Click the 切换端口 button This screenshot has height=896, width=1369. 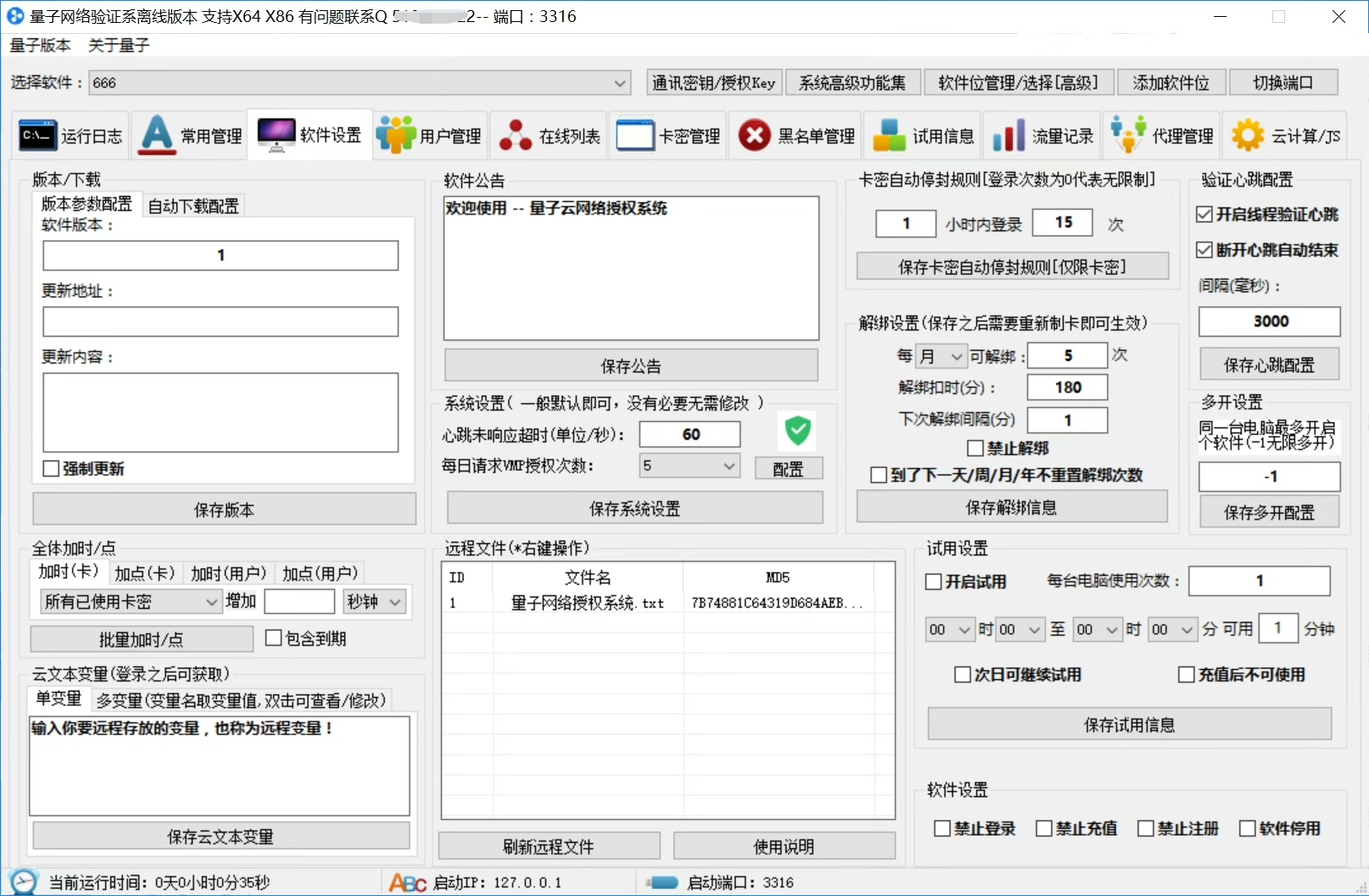pos(1283,83)
